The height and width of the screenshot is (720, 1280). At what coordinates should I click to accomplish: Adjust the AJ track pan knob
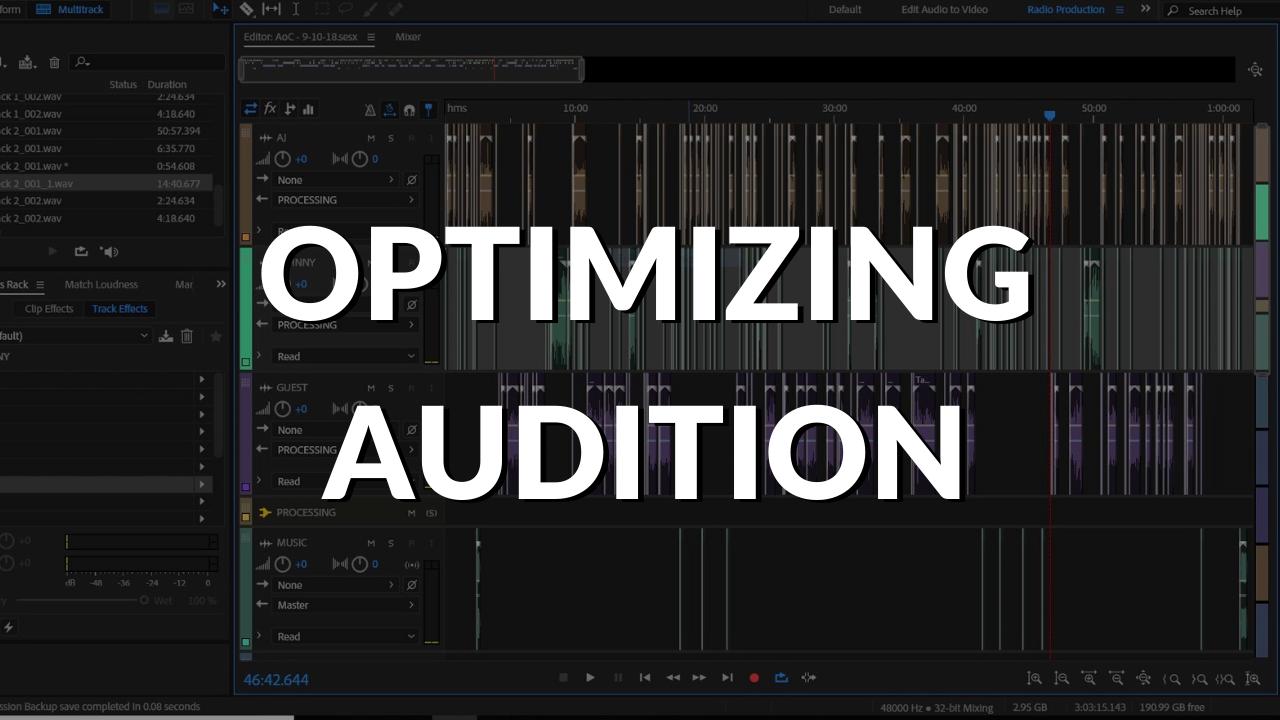tap(359, 159)
